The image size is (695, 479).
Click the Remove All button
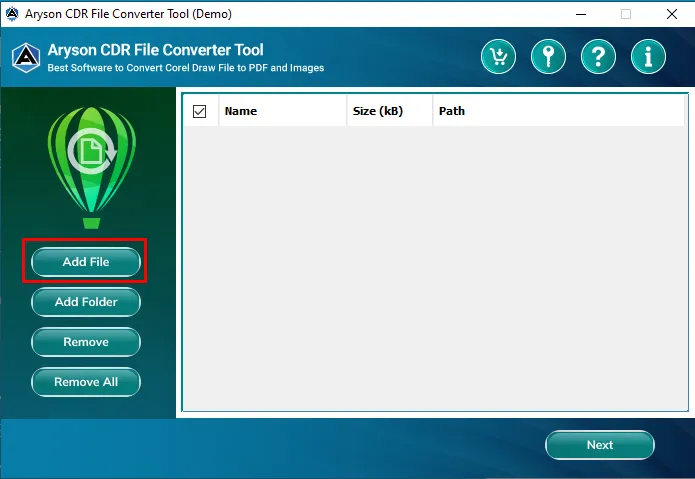(x=86, y=382)
